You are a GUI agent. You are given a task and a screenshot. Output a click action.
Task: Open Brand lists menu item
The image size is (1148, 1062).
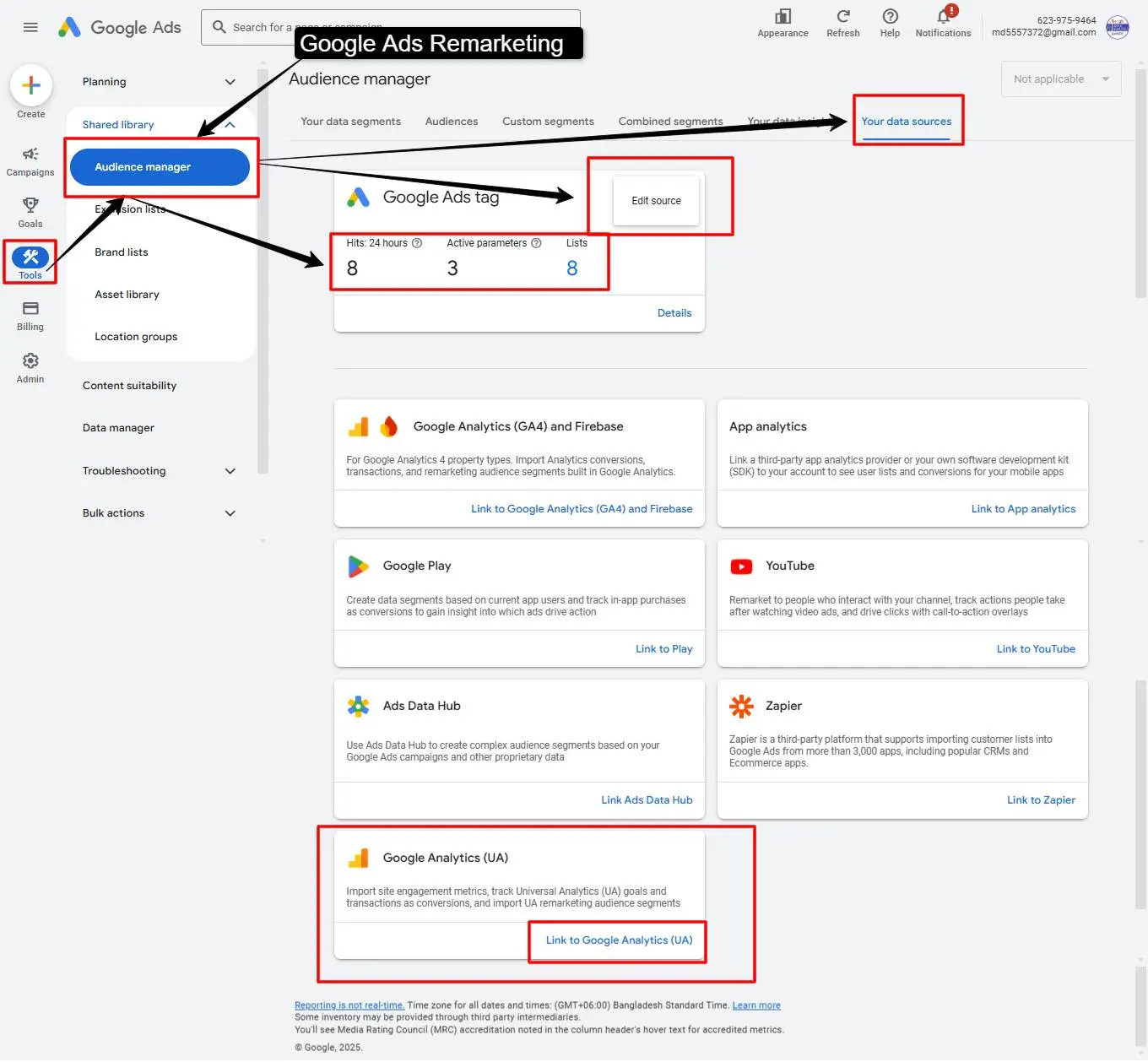122,252
